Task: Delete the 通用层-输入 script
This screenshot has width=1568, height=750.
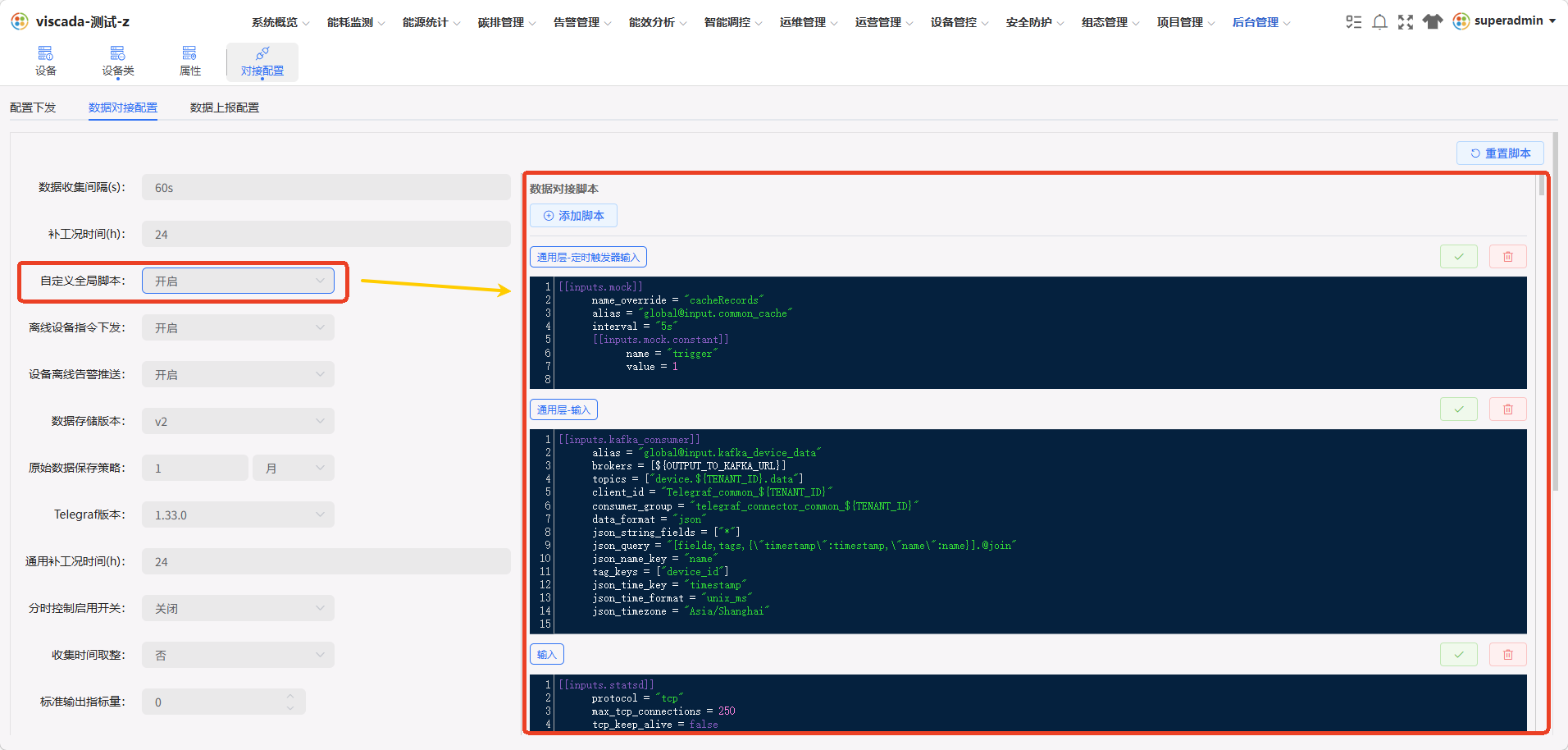Action: coord(1507,409)
